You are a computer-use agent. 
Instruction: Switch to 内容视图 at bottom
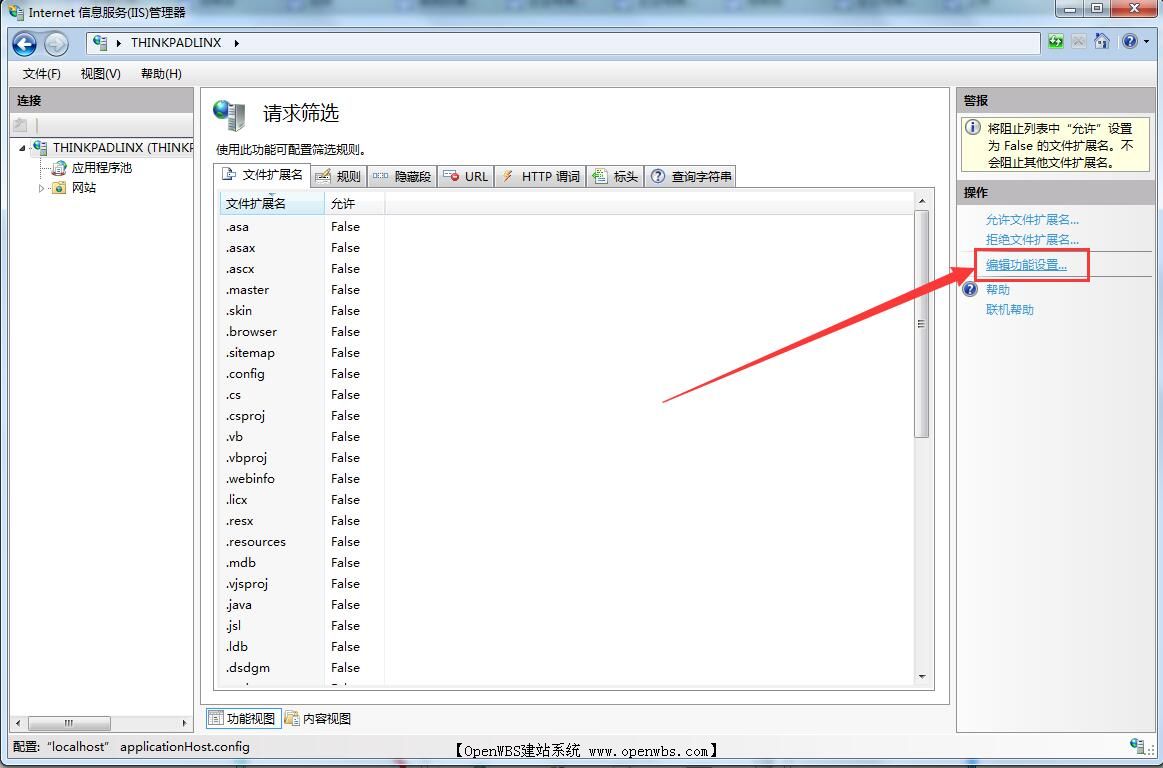pos(318,718)
